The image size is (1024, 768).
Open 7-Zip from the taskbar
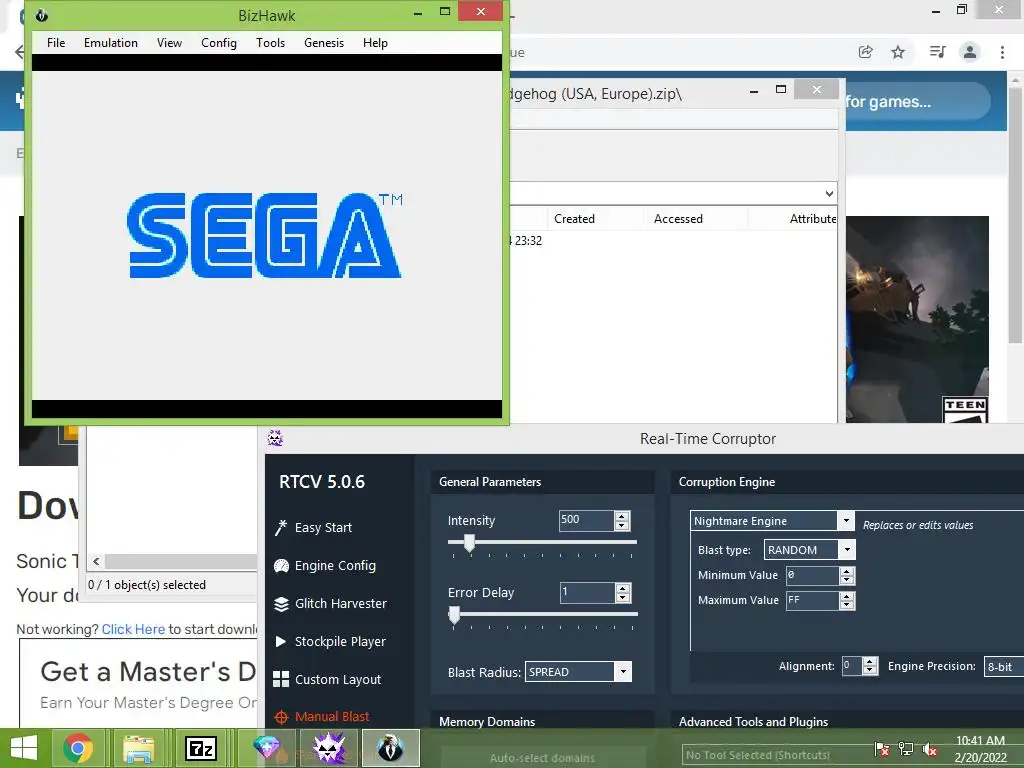click(x=200, y=748)
